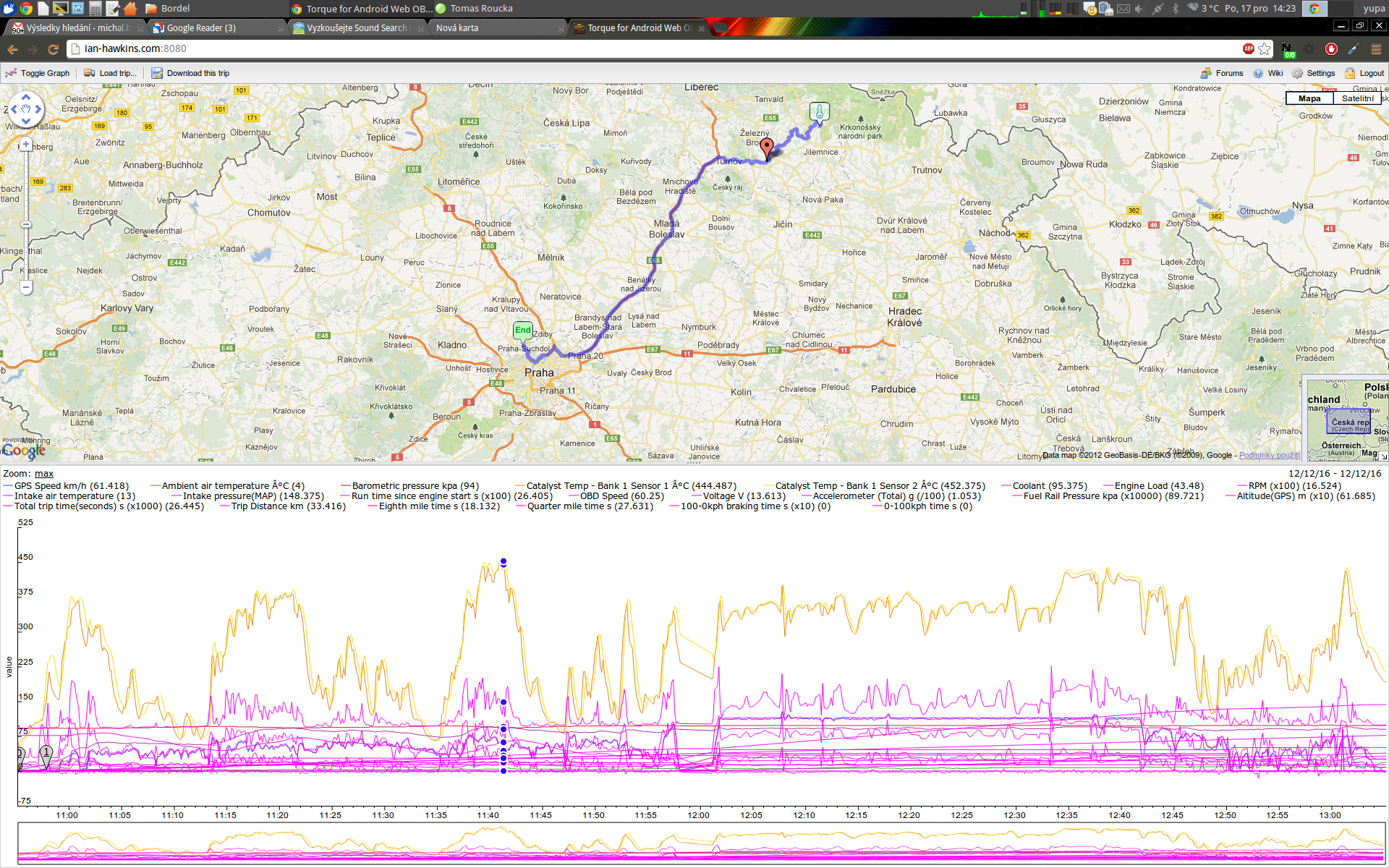
Task: Bookmark page with star icon
Action: pos(1264,48)
